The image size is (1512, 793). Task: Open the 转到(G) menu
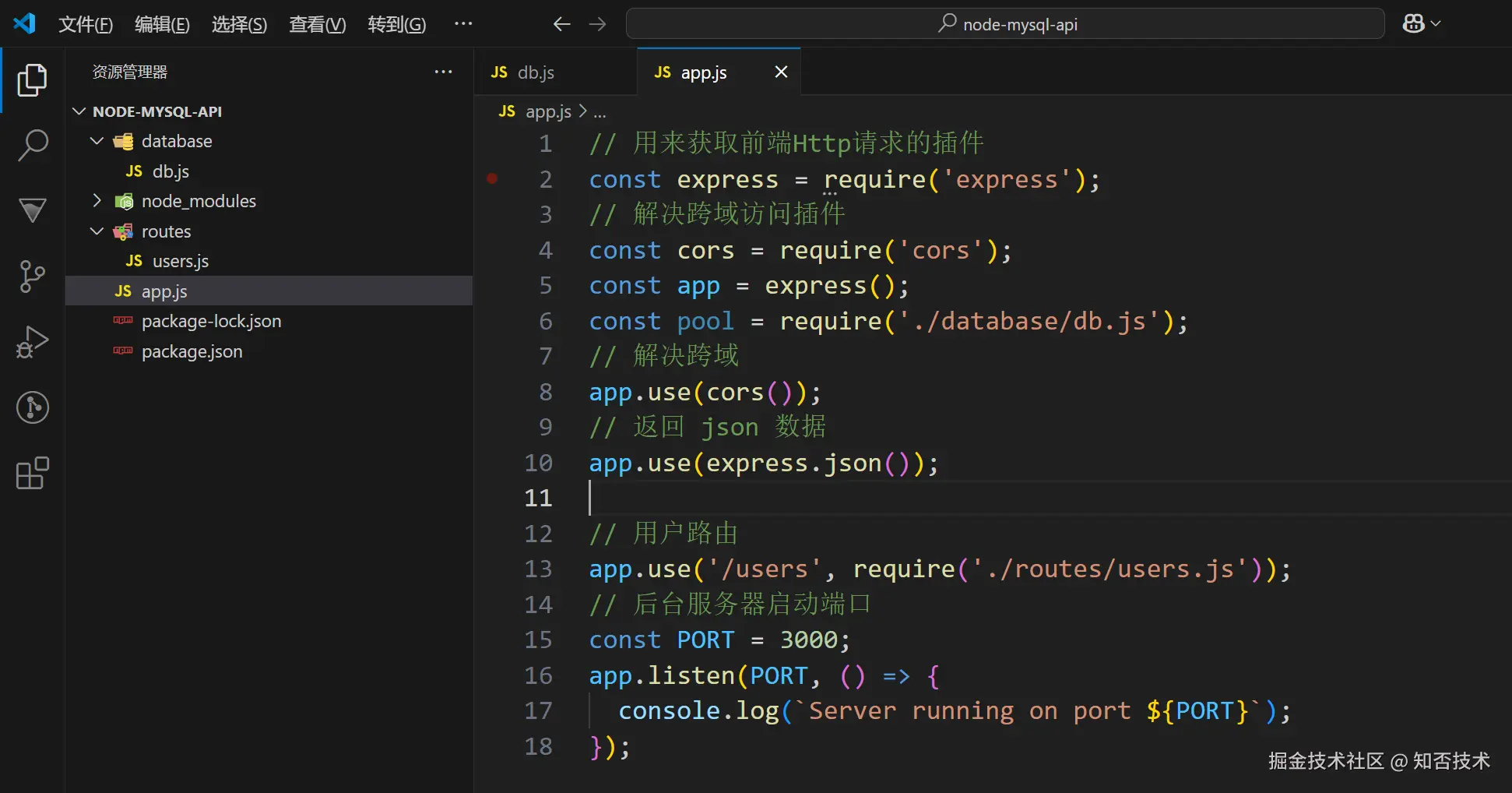click(397, 24)
